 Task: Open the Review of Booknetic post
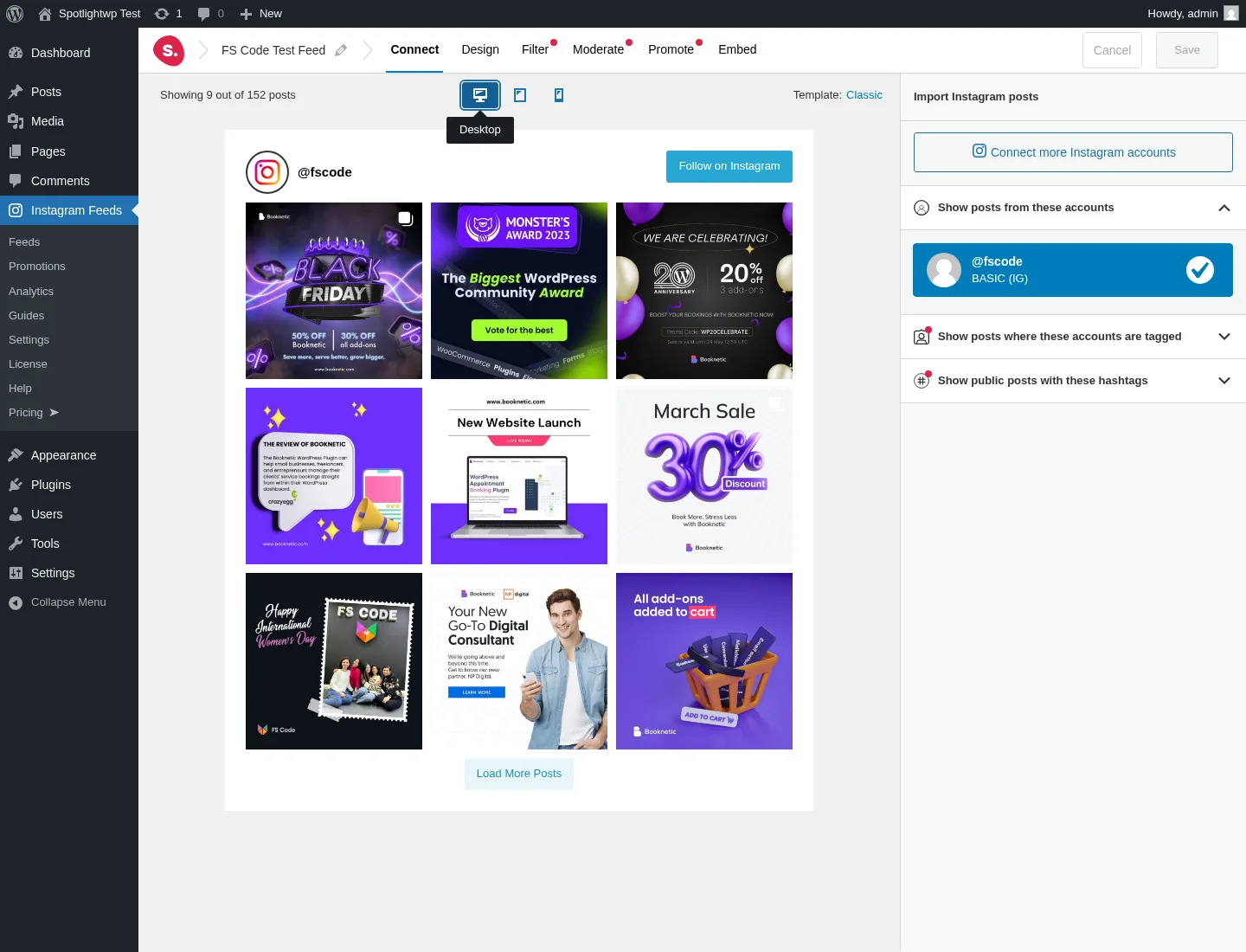tap(334, 476)
